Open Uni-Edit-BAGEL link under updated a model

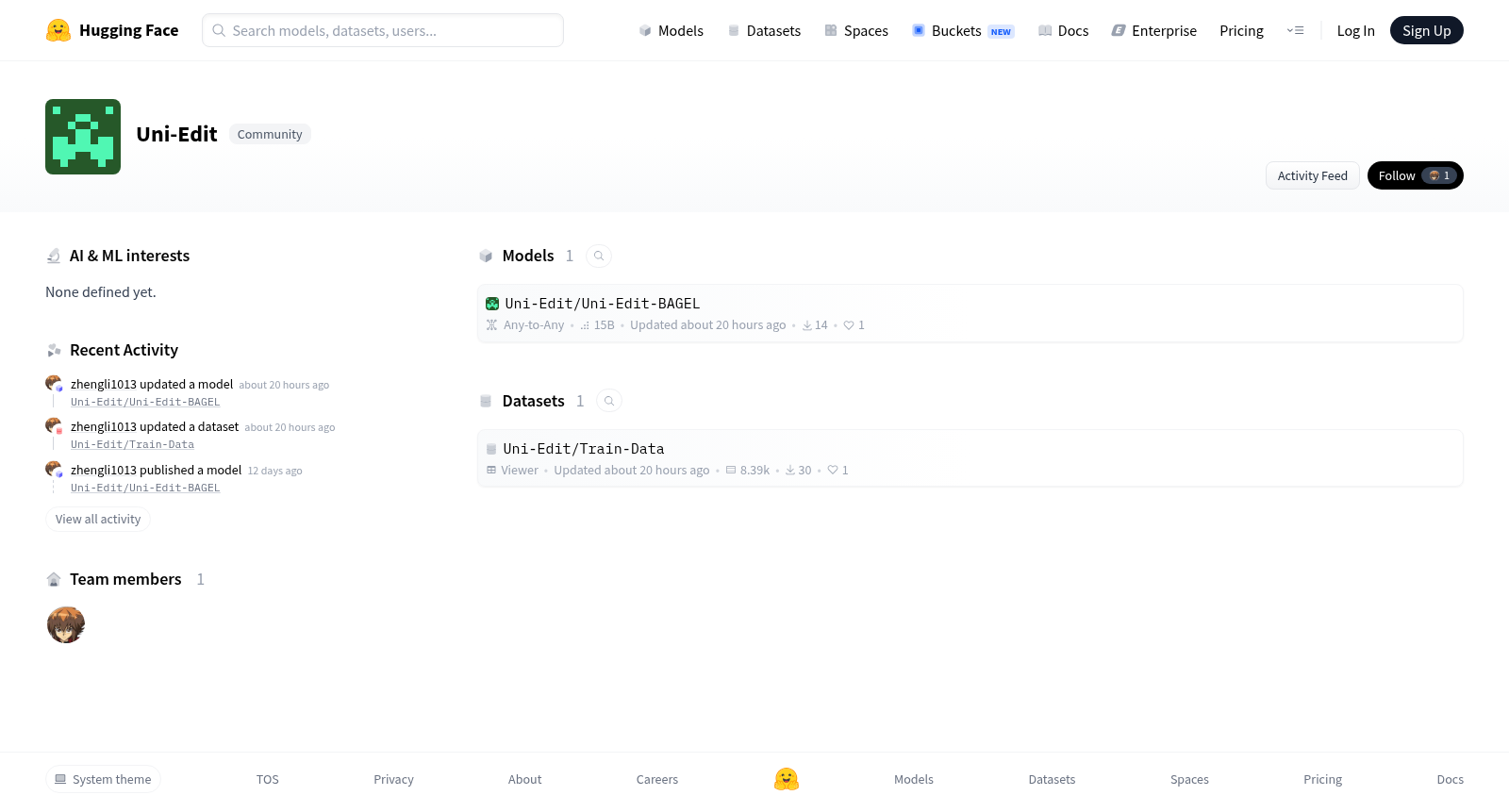pos(145,402)
